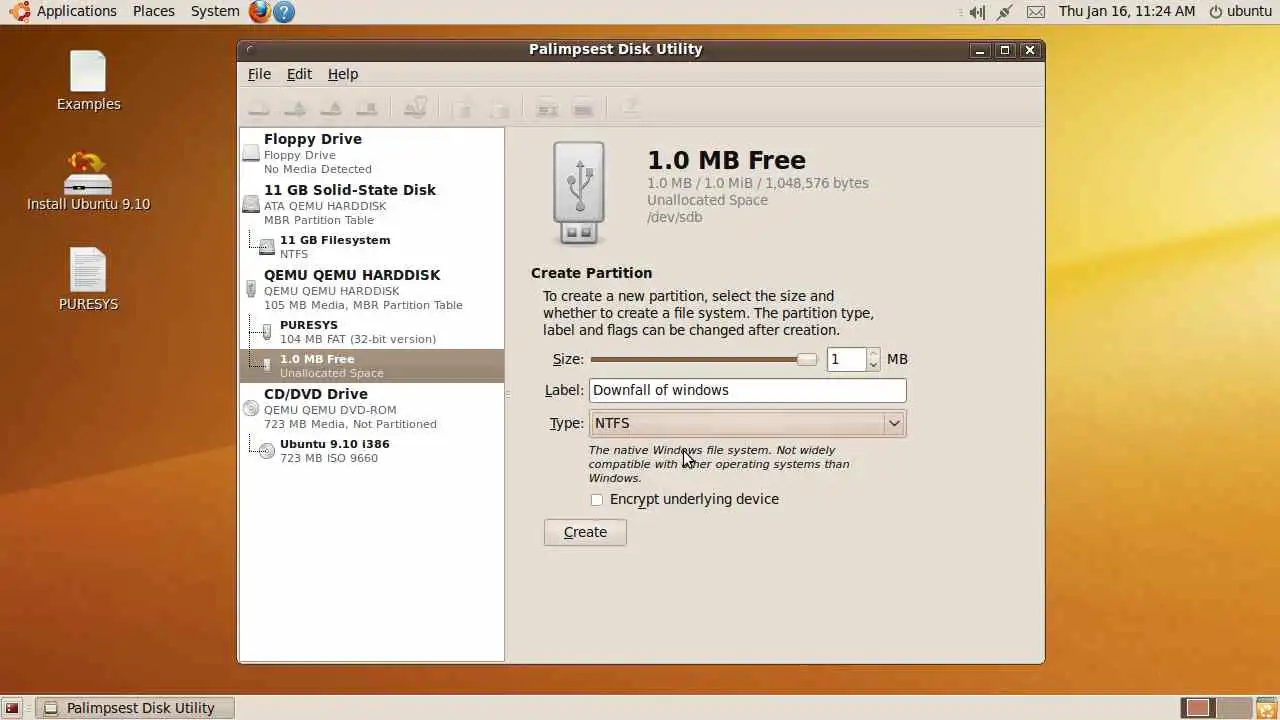The width and height of the screenshot is (1280, 720).
Task: Click the Stop RAID Array toolbar icon
Action: (583, 107)
